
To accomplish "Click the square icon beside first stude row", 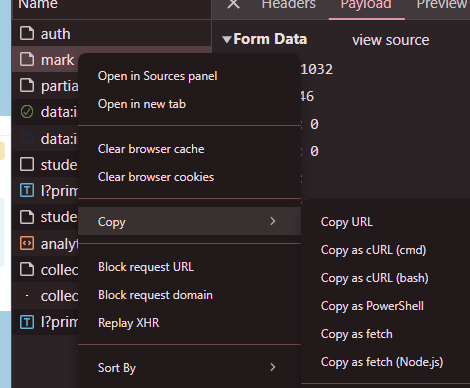I will (27, 164).
